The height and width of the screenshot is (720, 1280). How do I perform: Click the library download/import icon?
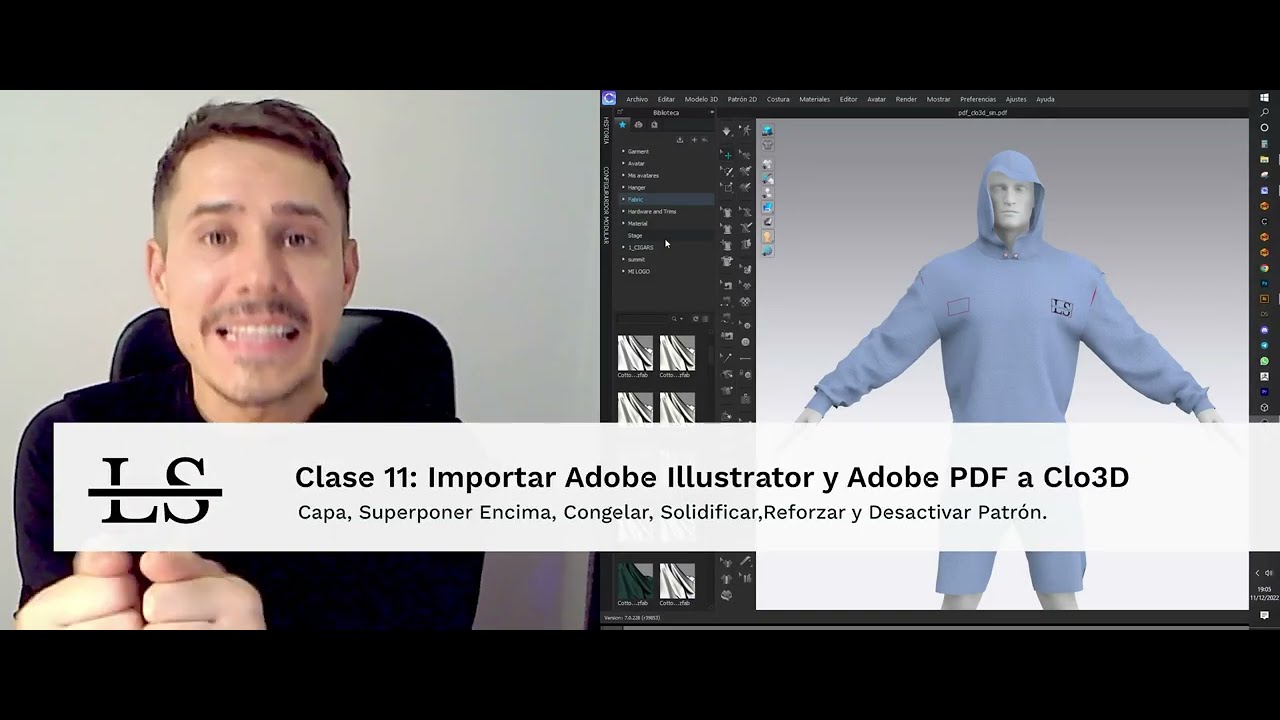pyautogui.click(x=680, y=139)
